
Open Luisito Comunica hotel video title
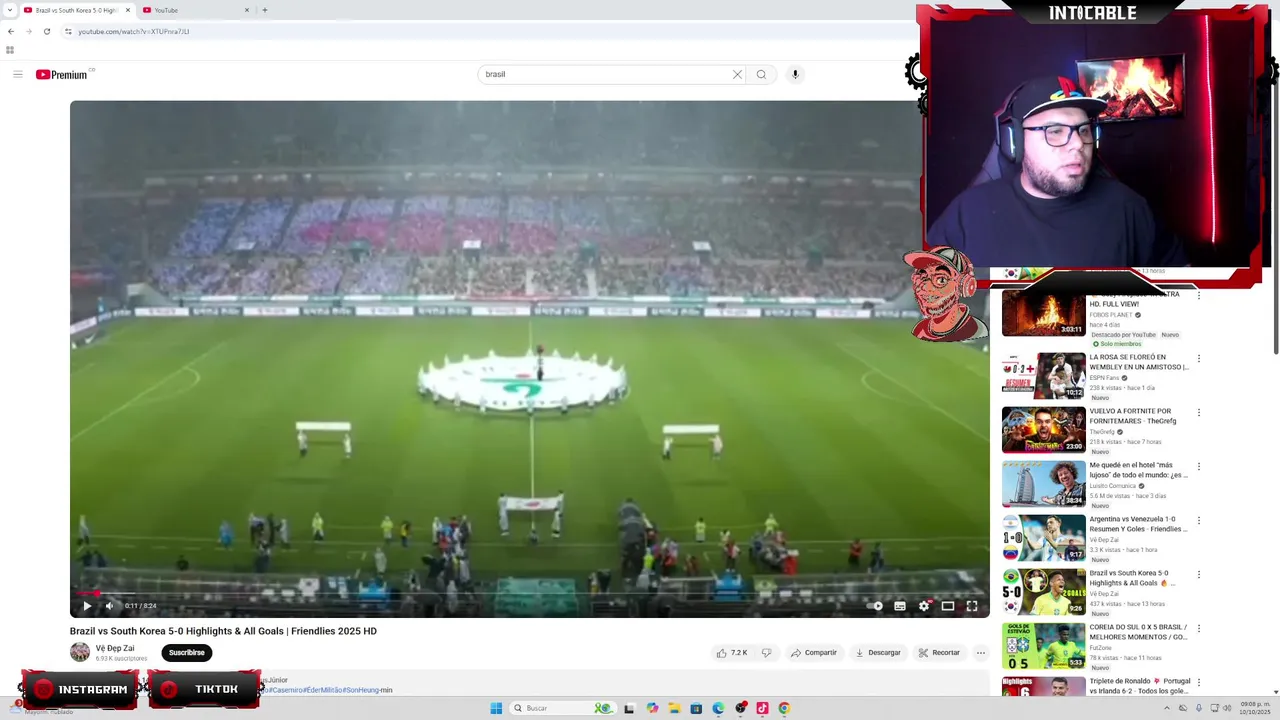(1139, 470)
